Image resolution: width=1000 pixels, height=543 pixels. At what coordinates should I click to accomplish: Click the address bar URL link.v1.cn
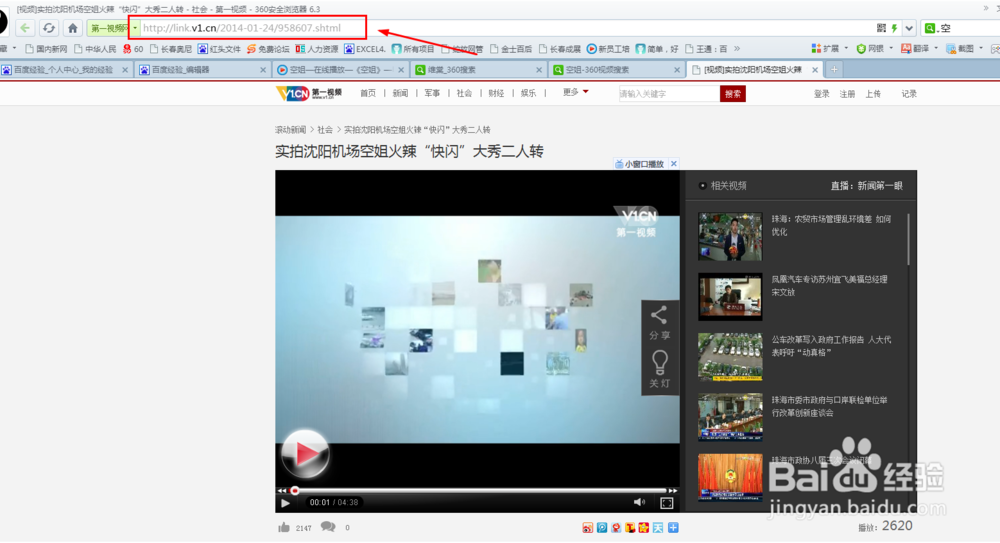(242, 28)
